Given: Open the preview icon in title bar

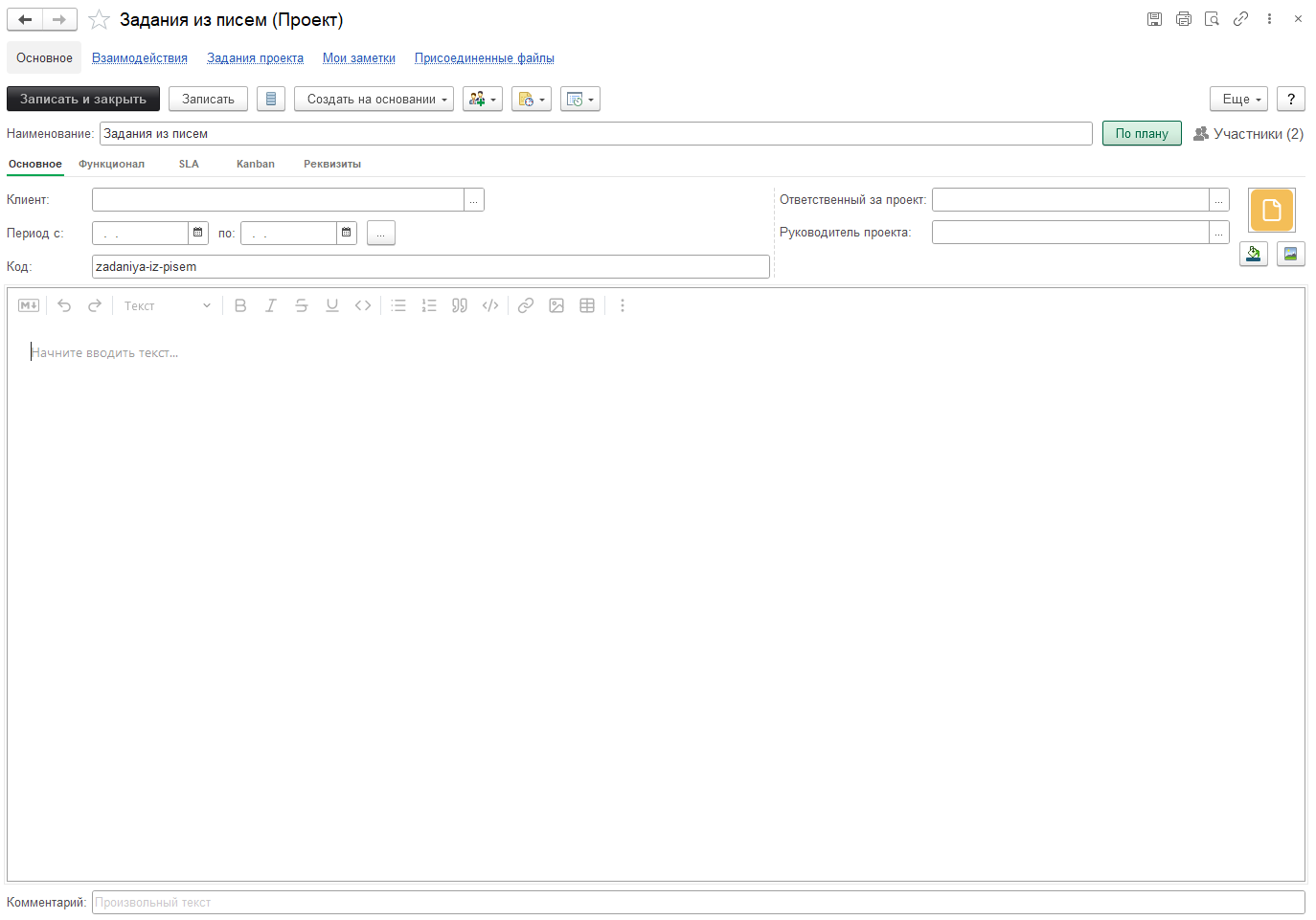Looking at the screenshot, I should pos(1212,18).
